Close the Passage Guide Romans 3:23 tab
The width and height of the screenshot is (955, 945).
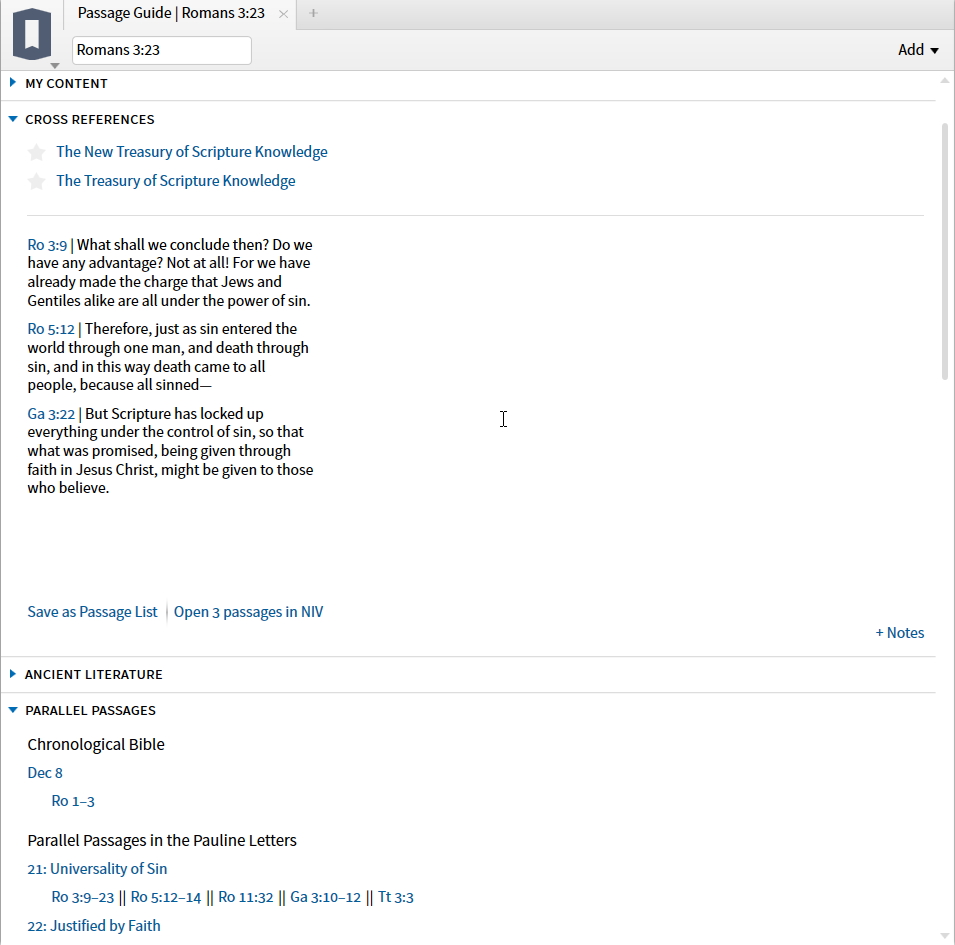point(283,14)
